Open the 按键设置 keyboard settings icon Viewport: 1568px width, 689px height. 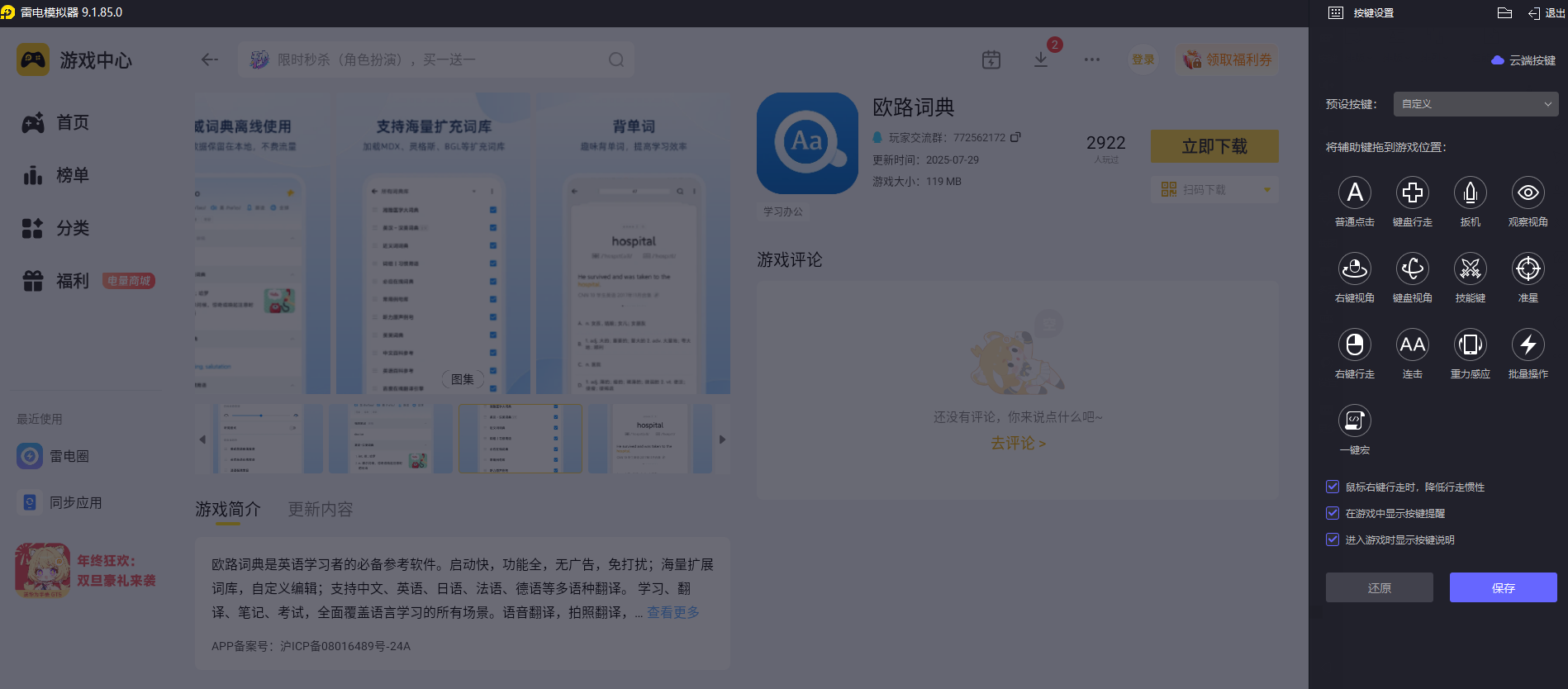1336,12
